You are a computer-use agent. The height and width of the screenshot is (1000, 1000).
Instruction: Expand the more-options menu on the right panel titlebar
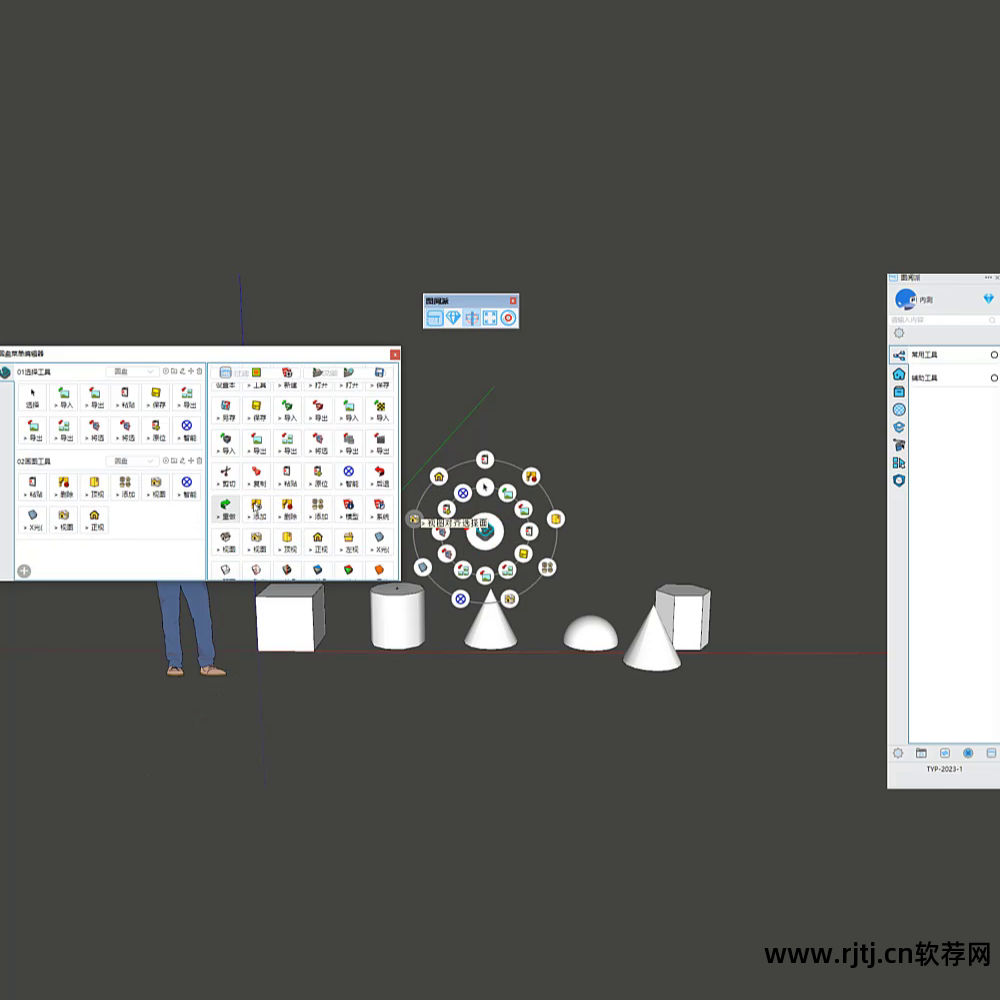[988, 277]
